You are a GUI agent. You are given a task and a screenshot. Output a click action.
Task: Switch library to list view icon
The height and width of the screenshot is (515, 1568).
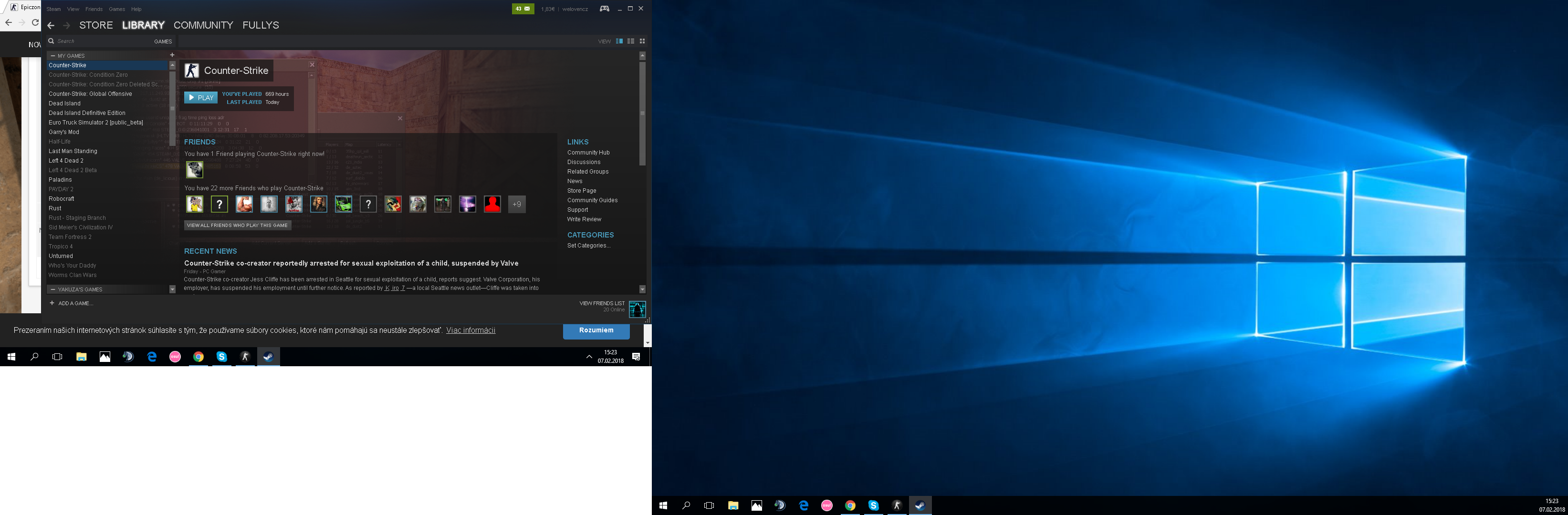[631, 41]
